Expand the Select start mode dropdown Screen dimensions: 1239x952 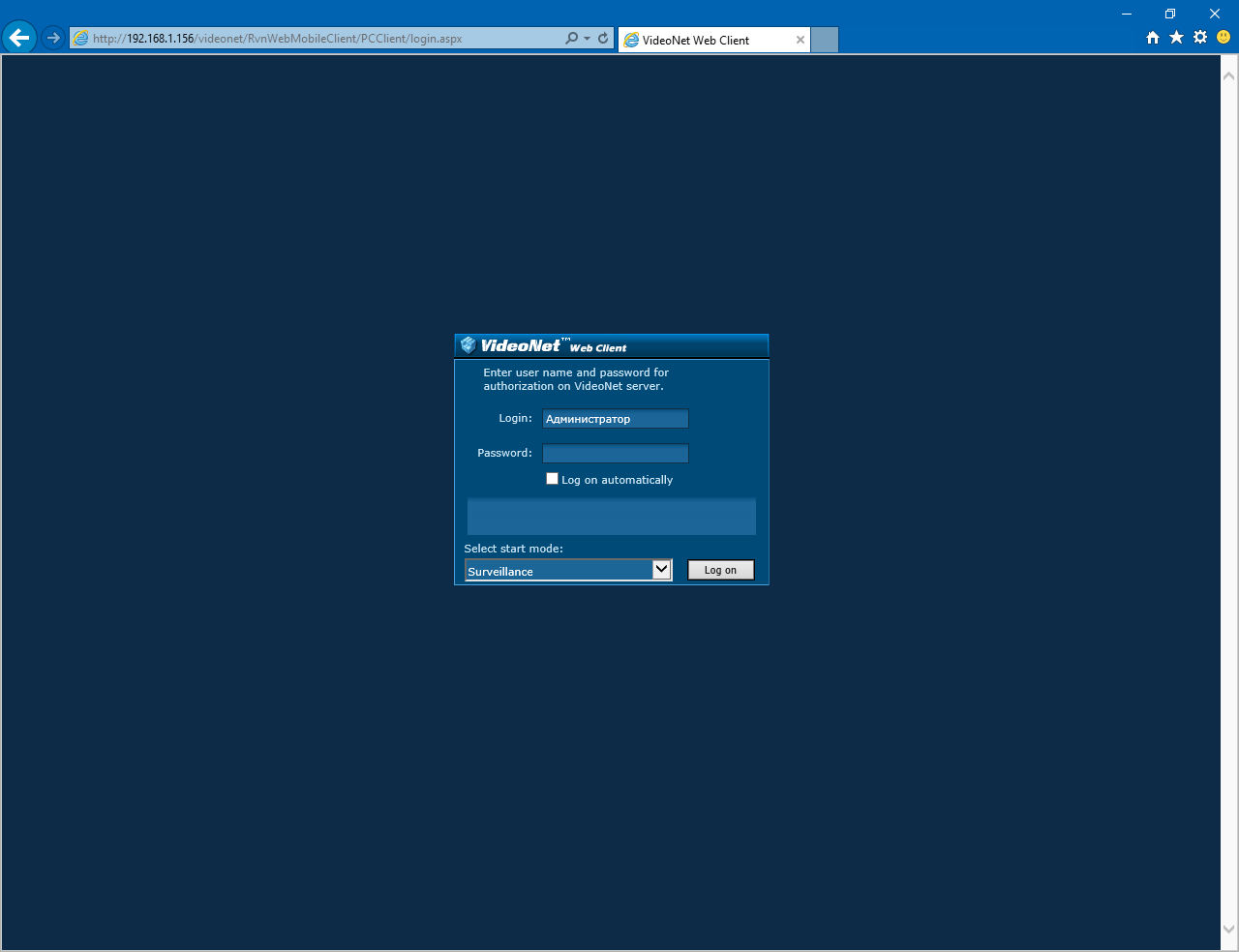point(661,570)
